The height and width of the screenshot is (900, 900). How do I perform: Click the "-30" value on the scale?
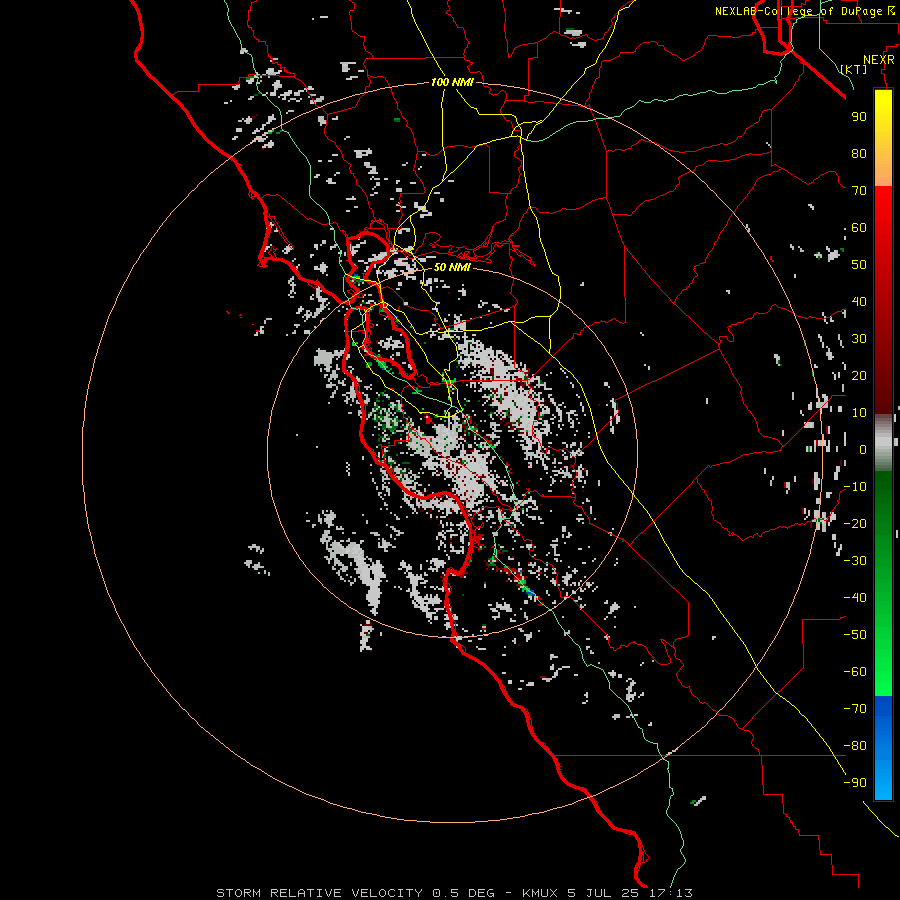pos(855,561)
